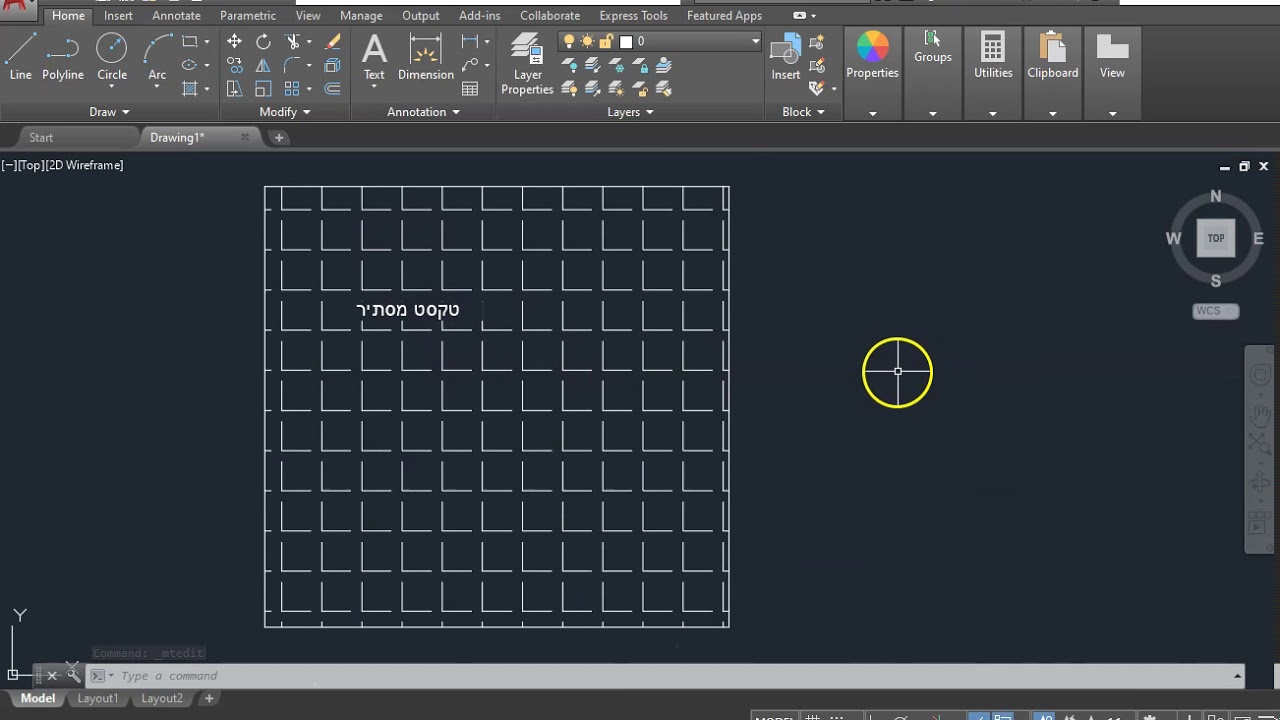Select the Circle tool

click(111, 56)
